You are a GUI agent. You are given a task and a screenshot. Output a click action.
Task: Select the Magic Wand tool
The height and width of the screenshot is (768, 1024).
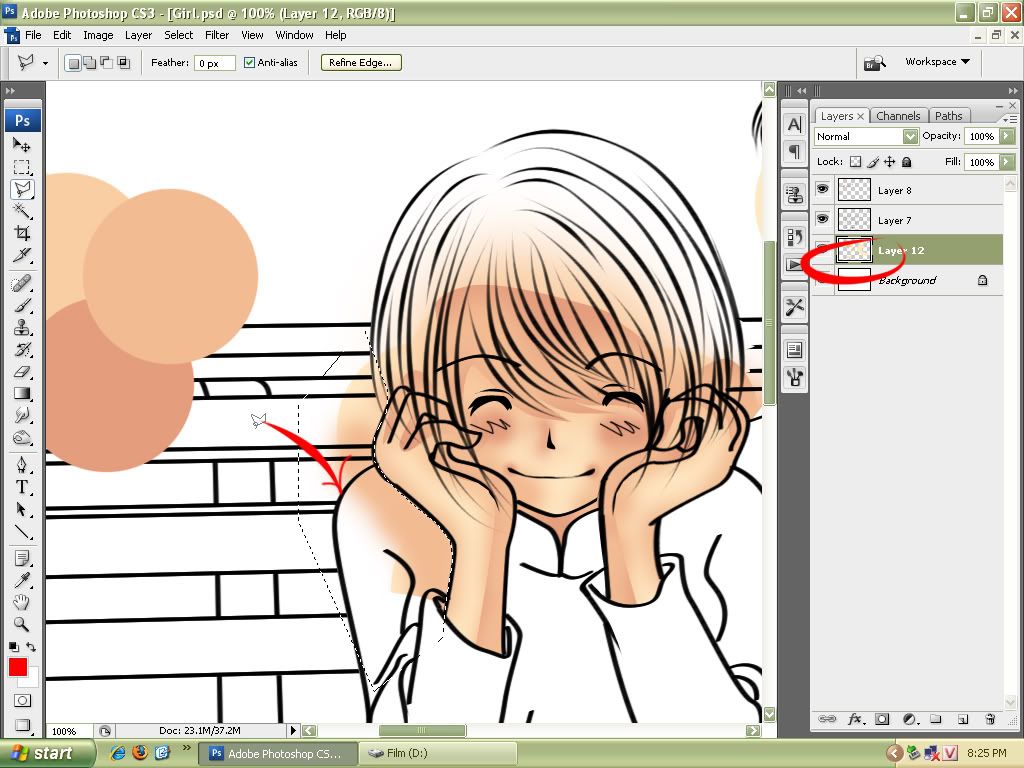click(x=22, y=211)
